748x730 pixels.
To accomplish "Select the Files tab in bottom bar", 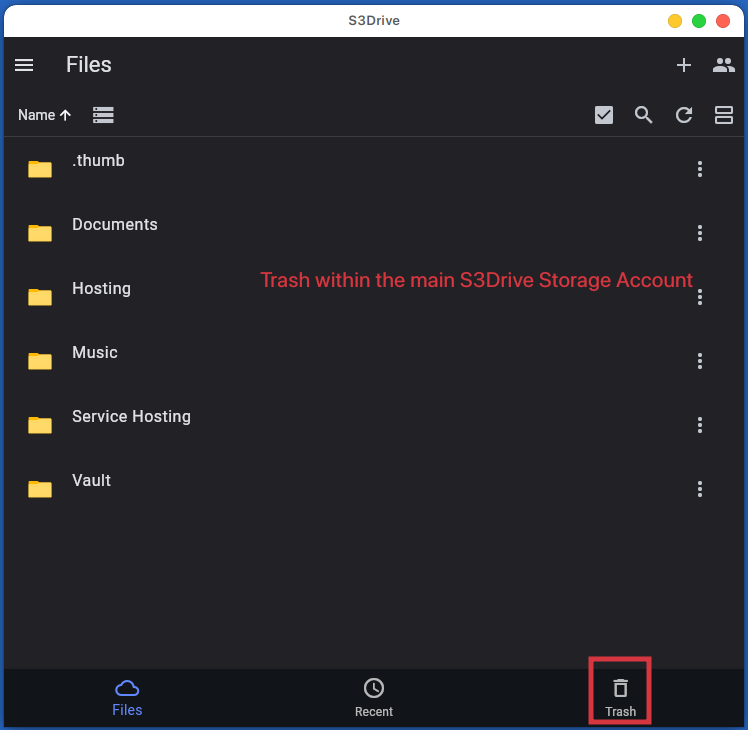I will point(127,697).
